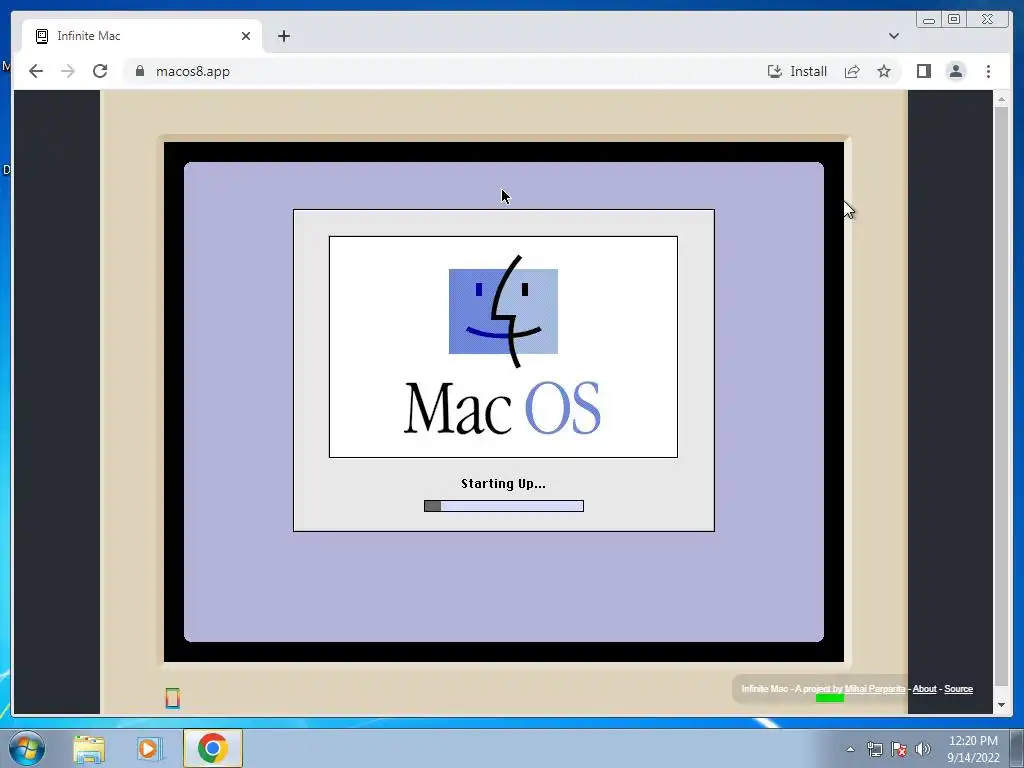Open the Chrome profile avatar menu

[x=956, y=71]
